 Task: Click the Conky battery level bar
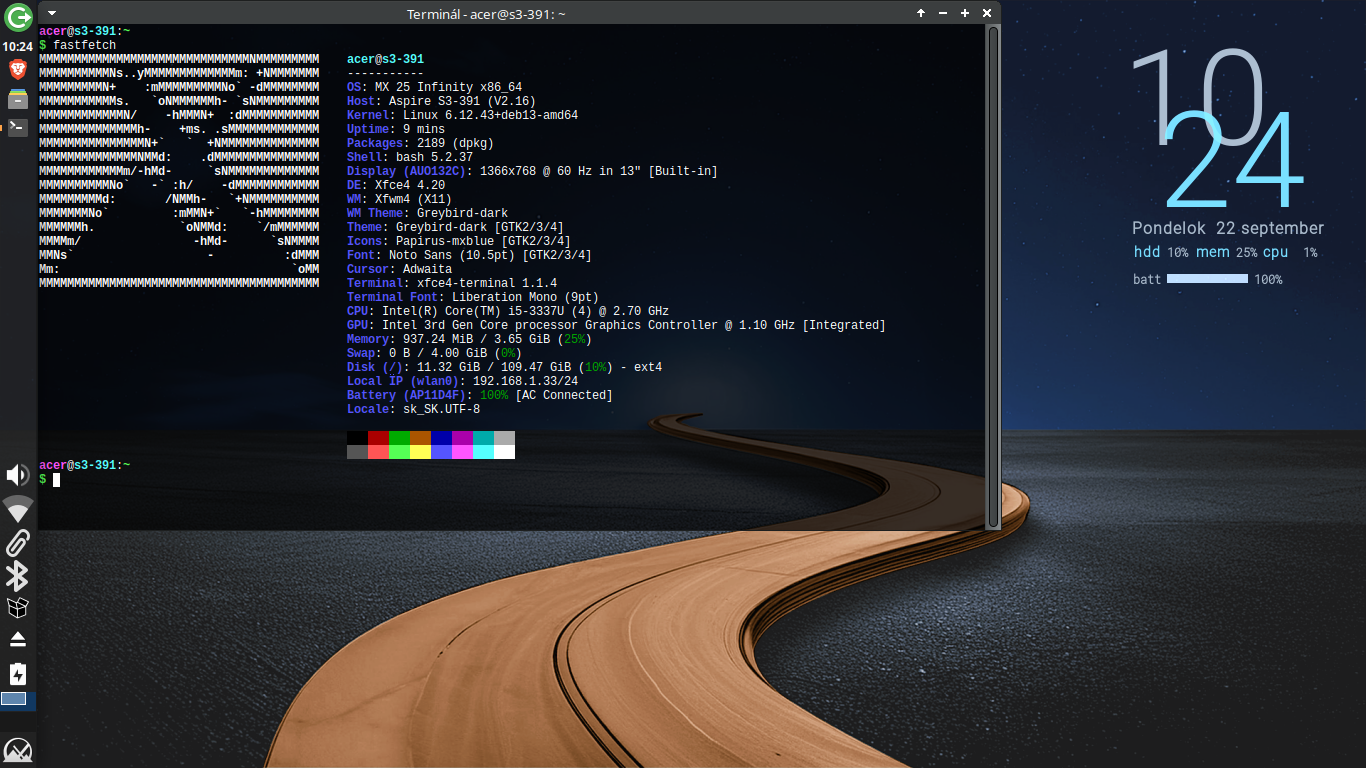(1208, 279)
